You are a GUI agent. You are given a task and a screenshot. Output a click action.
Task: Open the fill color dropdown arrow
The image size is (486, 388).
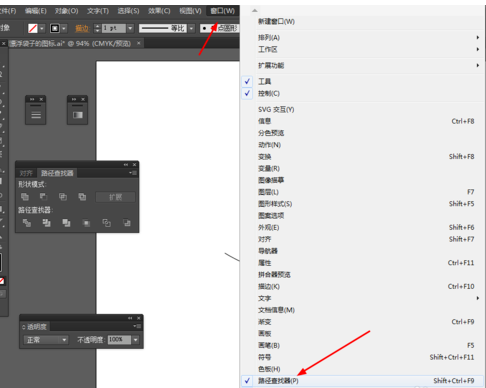click(x=42, y=29)
